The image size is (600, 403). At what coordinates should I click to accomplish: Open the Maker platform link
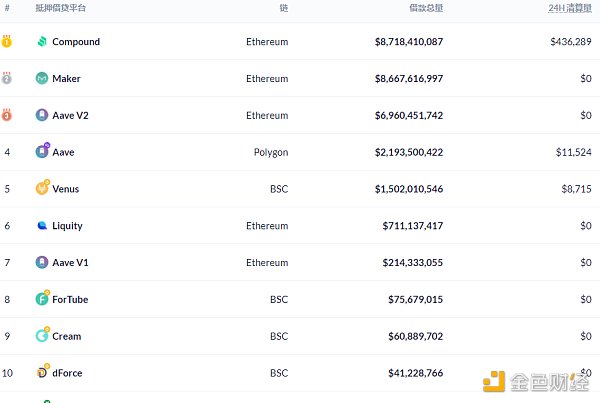click(67, 79)
